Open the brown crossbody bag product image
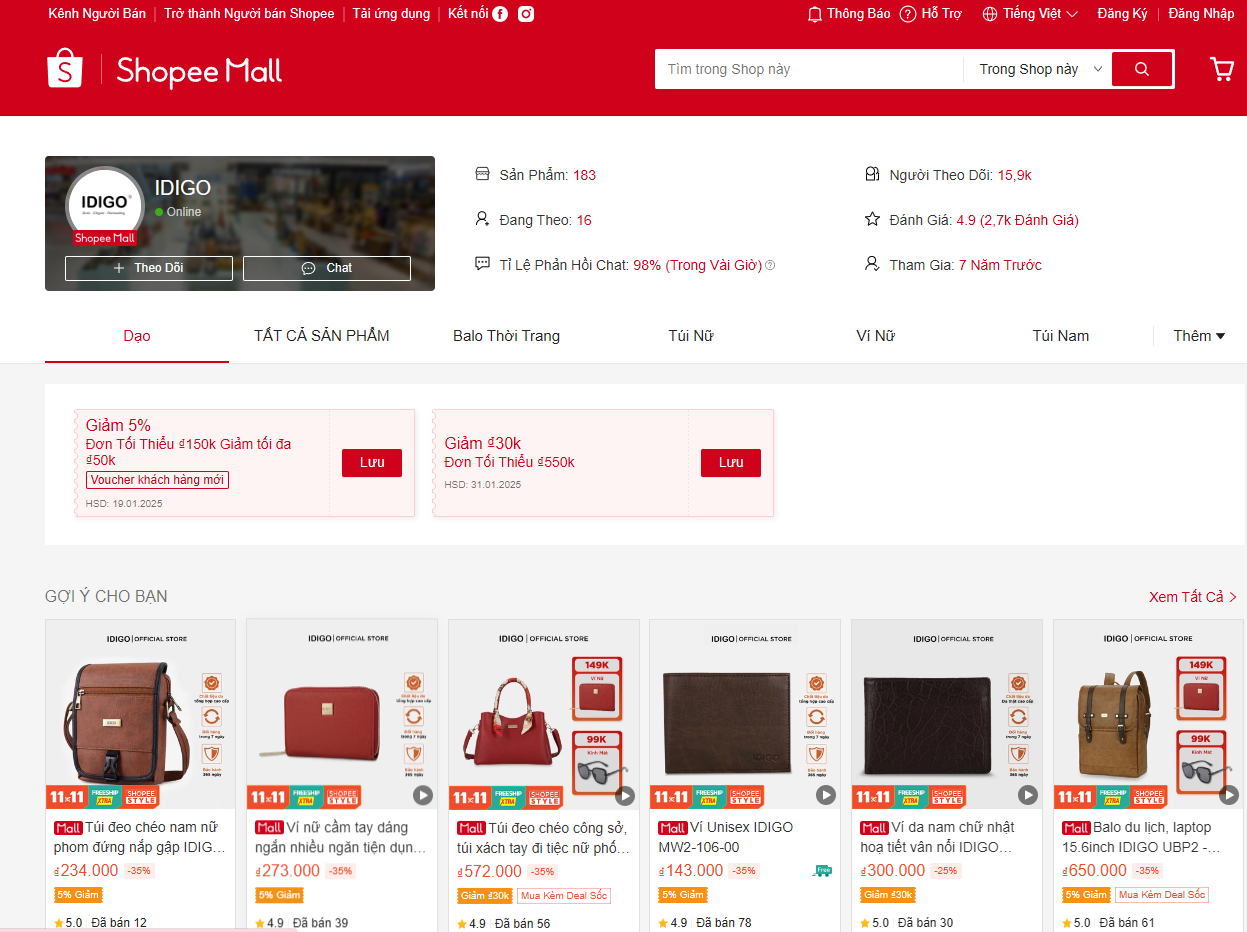The image size is (1247, 932). tap(140, 714)
